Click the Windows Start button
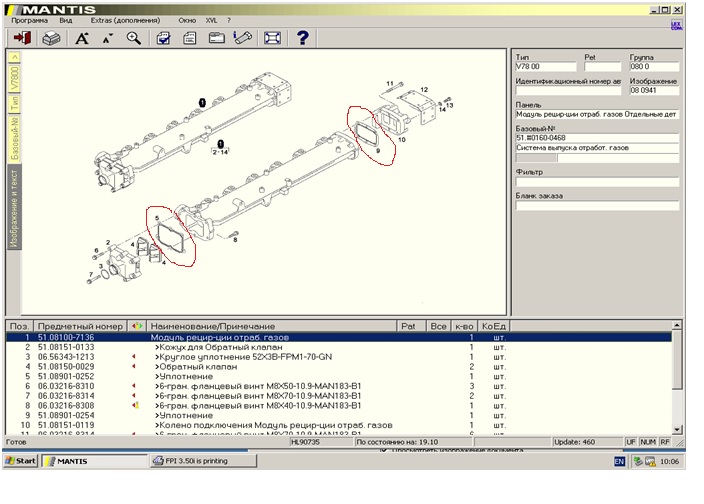This screenshot has height=504, width=704. click(x=21, y=461)
